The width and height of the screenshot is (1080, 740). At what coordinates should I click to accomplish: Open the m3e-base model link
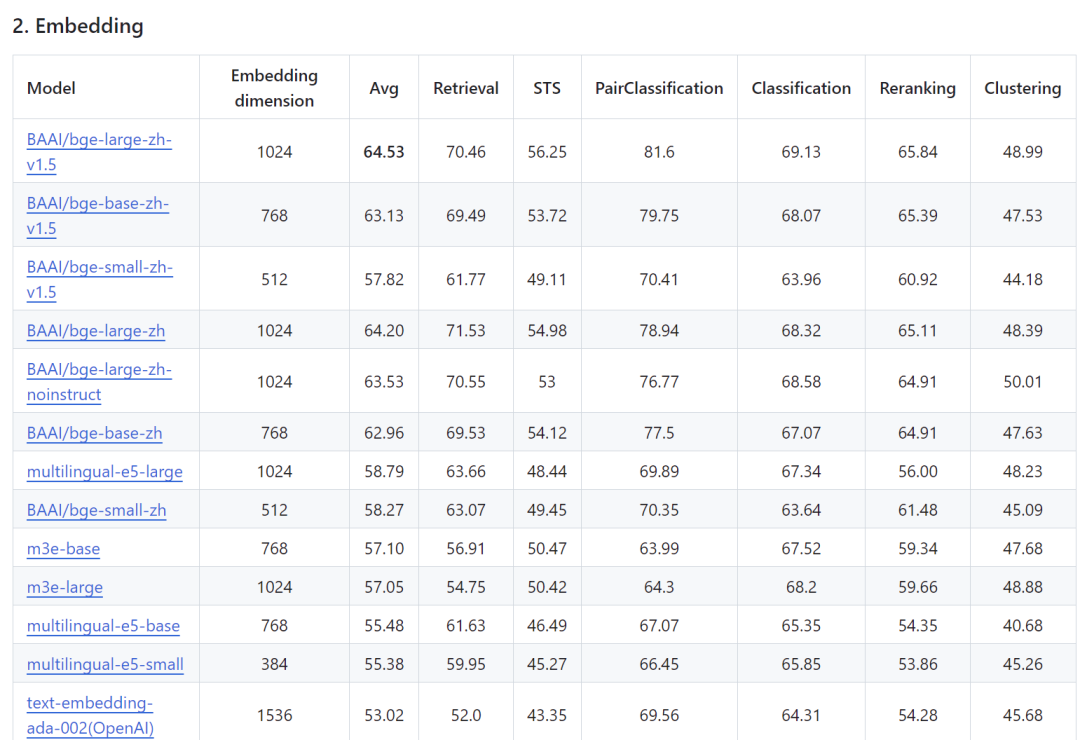point(63,548)
